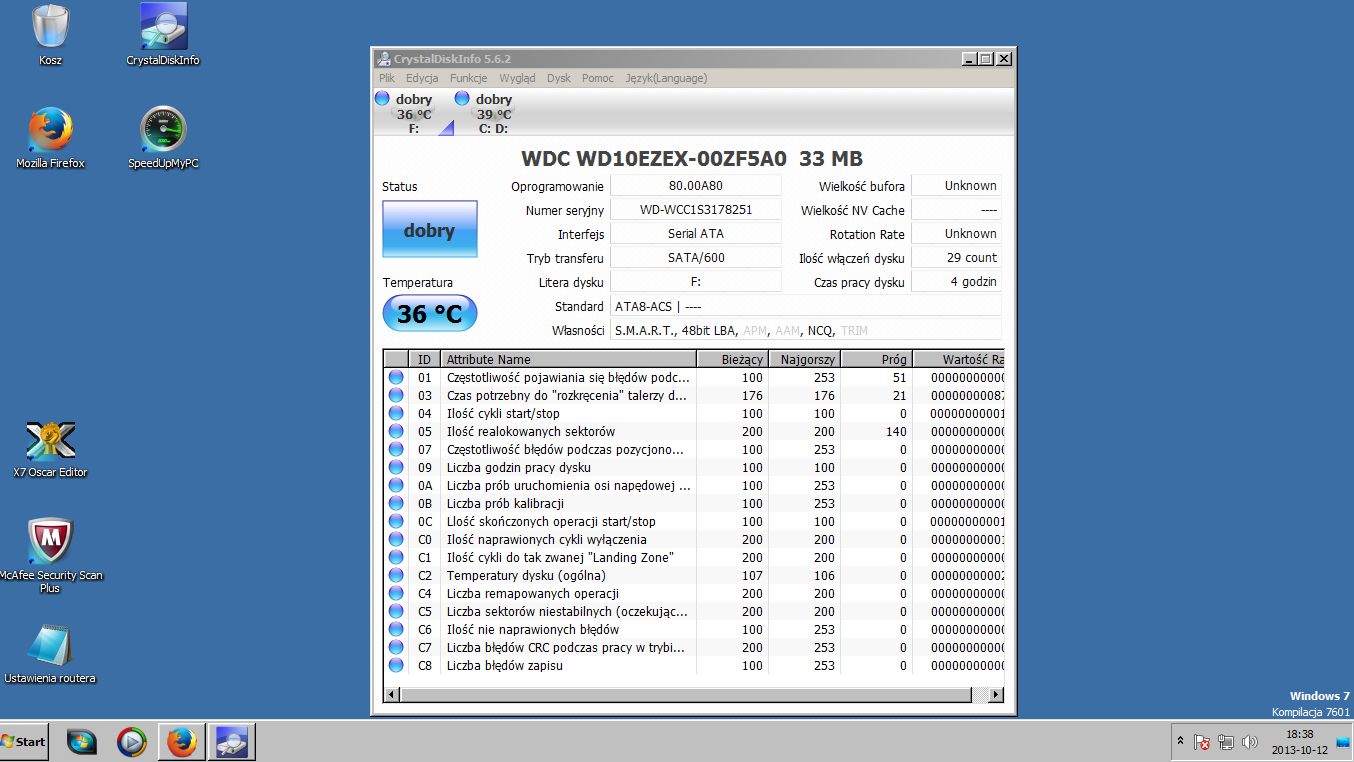
Task: Click the status orb for attribute C0
Action: [396, 540]
